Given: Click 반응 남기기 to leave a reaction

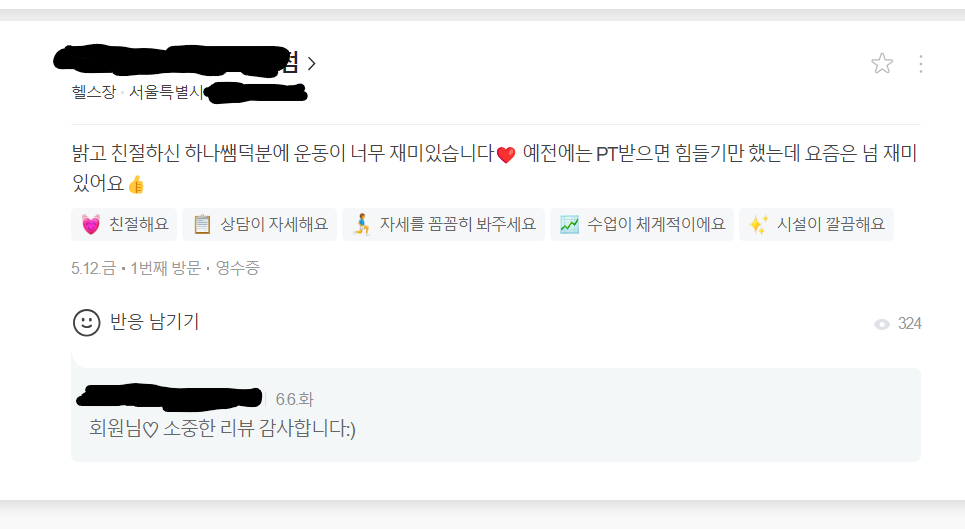Looking at the screenshot, I should point(154,322).
